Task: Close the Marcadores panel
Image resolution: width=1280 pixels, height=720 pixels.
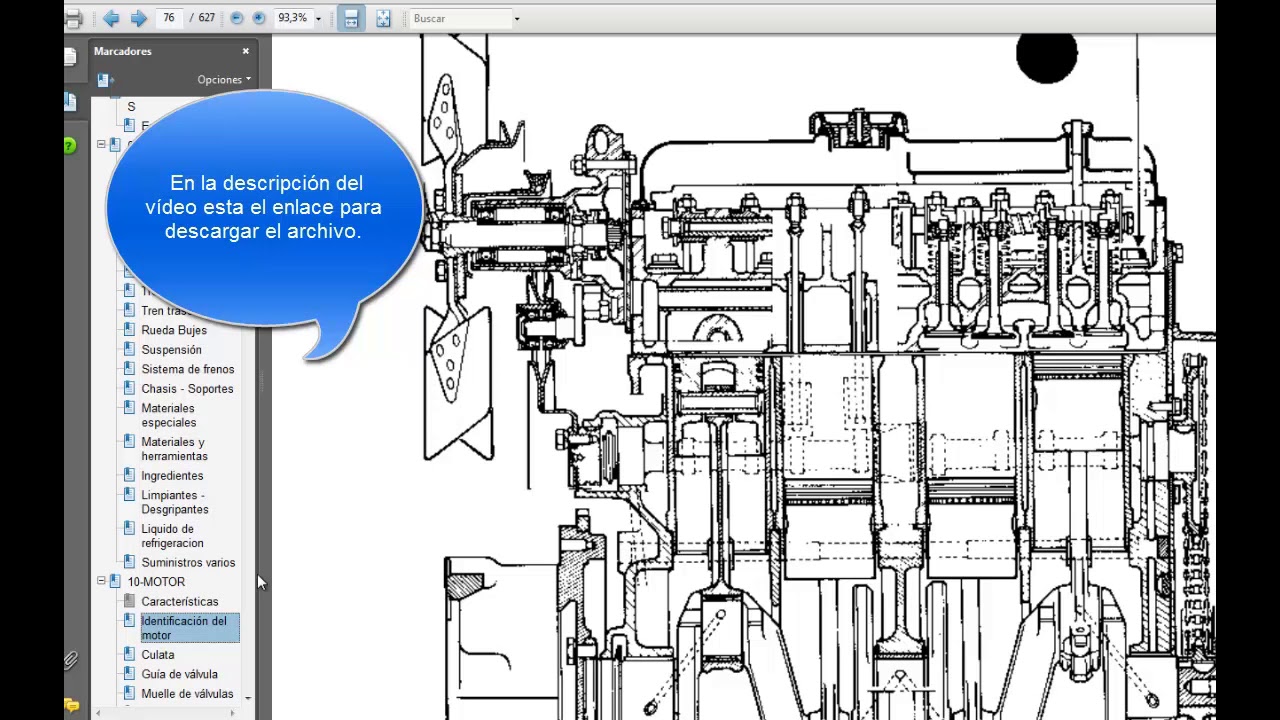Action: tap(245, 51)
